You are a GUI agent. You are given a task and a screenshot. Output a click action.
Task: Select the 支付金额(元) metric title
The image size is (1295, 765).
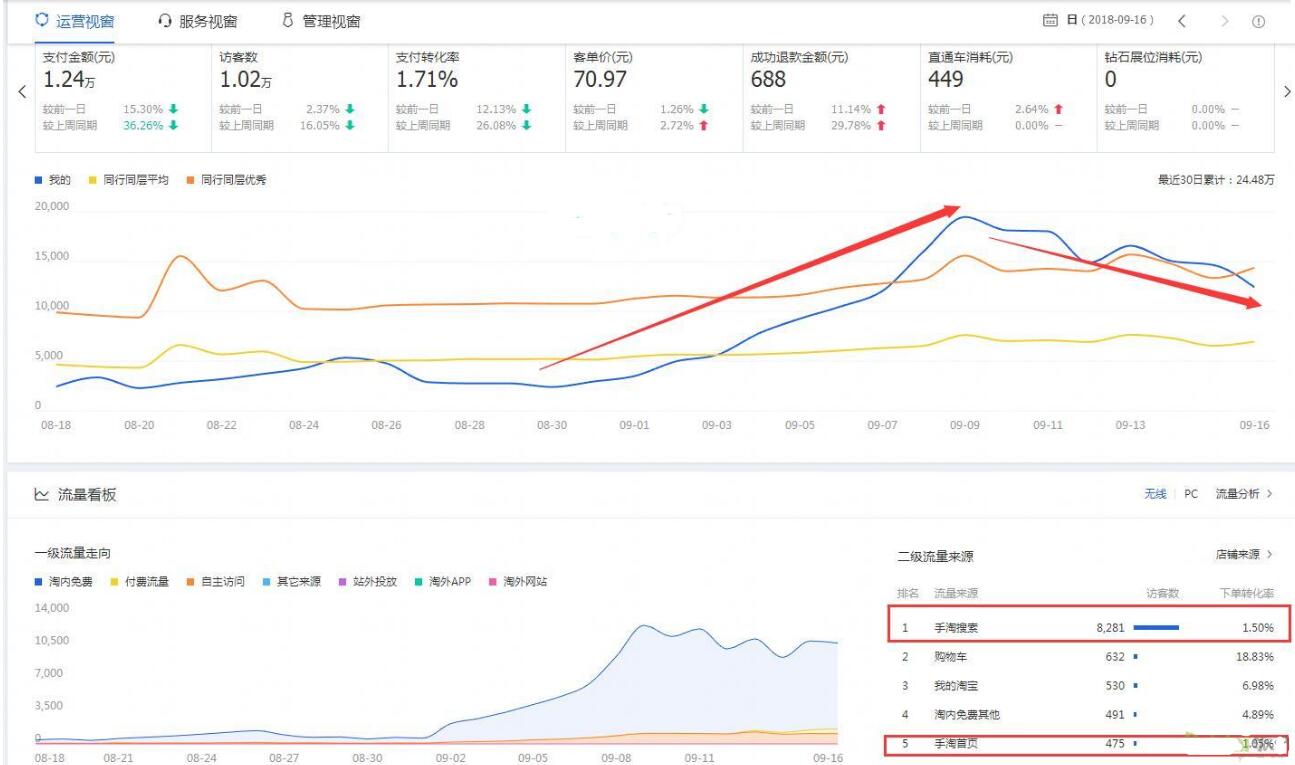point(79,58)
